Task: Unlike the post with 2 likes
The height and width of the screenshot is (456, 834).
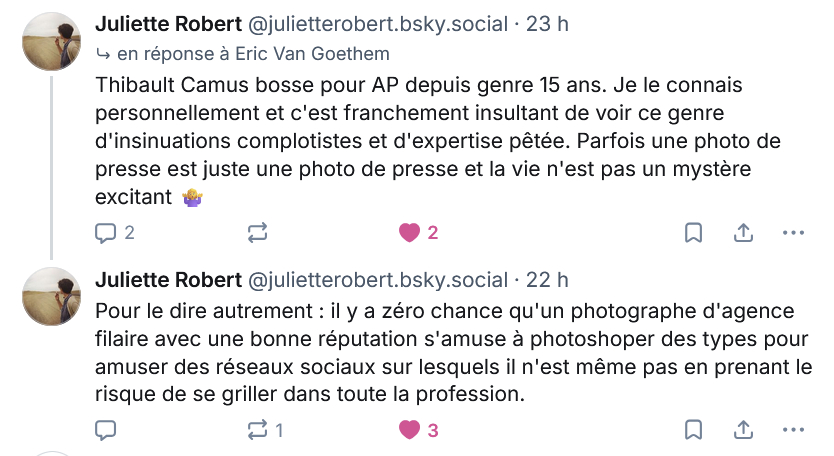Action: tap(408, 233)
